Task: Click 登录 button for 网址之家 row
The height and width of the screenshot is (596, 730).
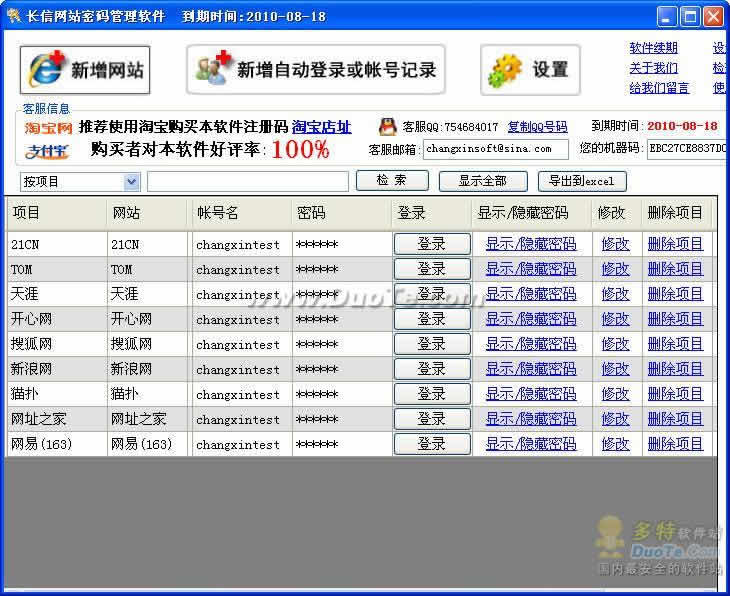Action: (x=432, y=420)
